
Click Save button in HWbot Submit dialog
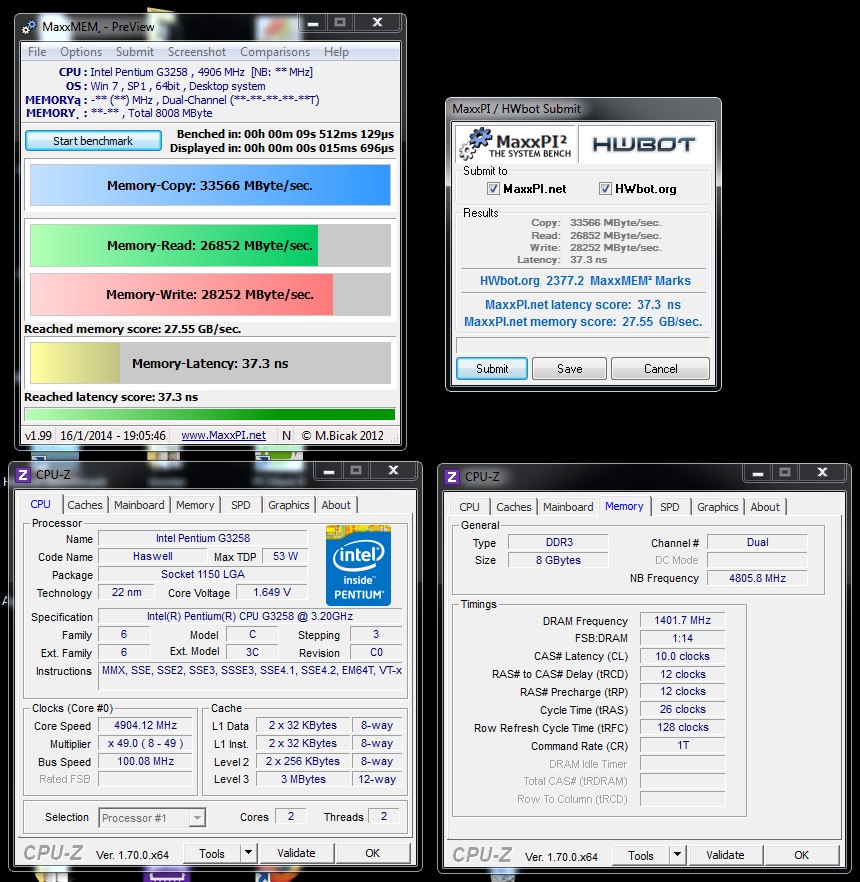click(569, 368)
